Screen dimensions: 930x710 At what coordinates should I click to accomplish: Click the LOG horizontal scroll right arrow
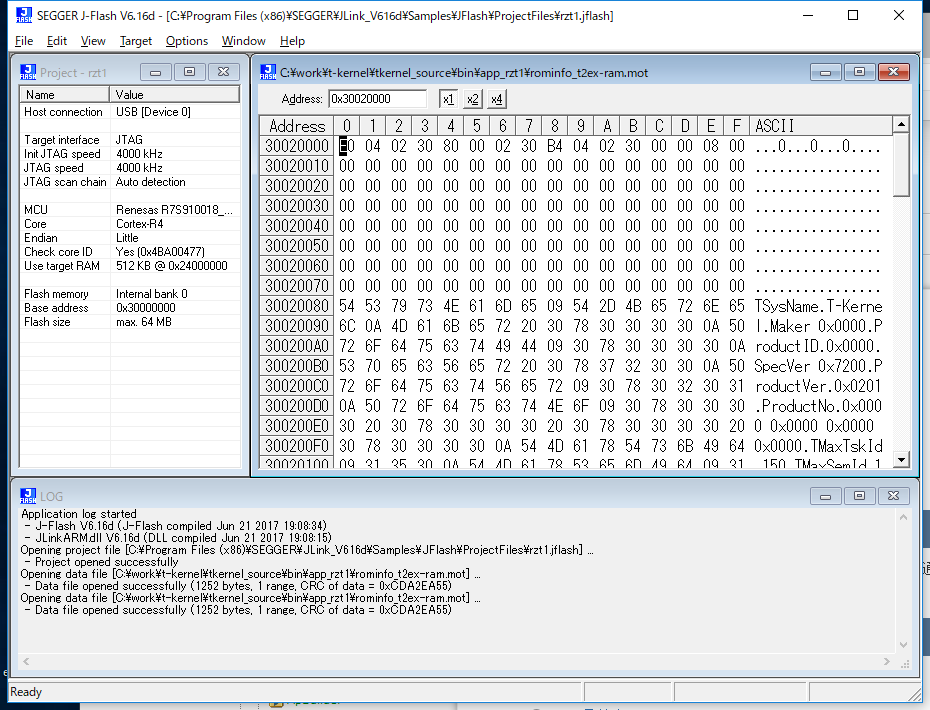pos(887,661)
